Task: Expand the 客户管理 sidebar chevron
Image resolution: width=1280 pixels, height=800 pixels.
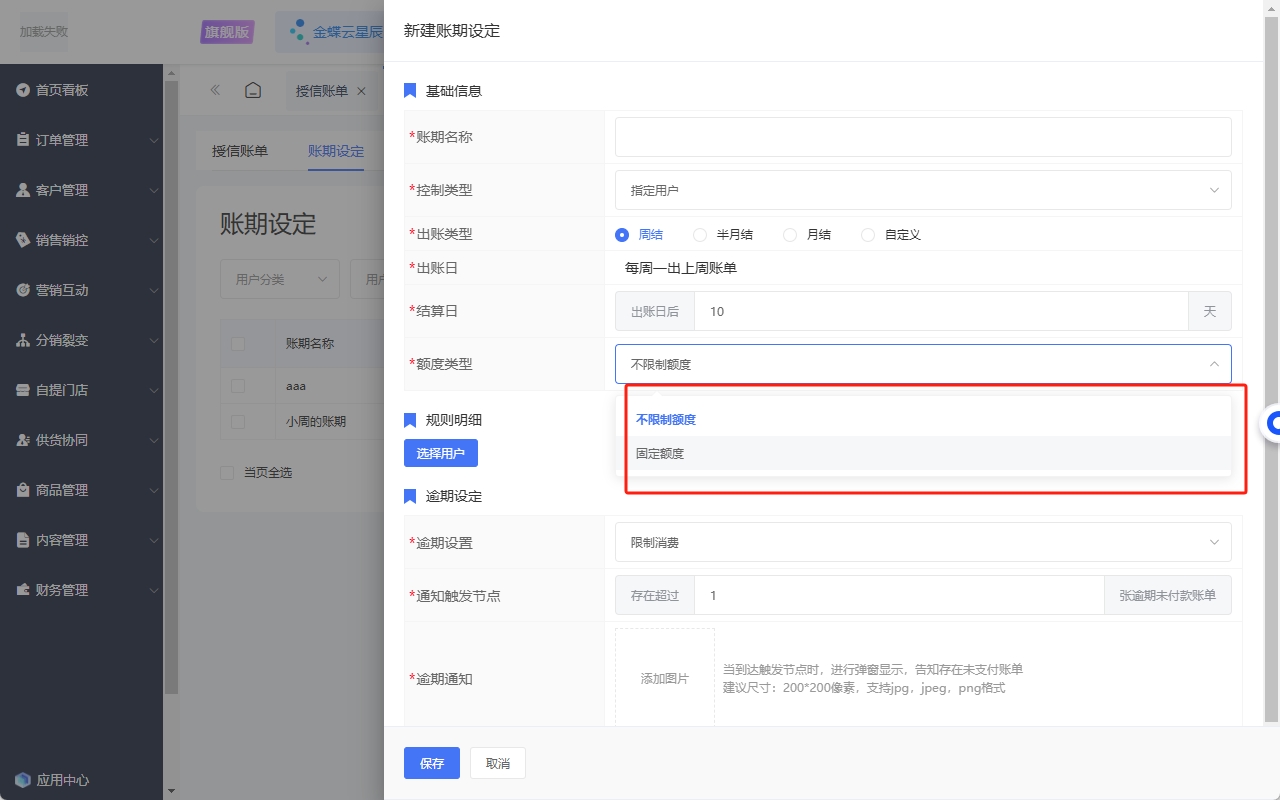Action: [x=154, y=191]
